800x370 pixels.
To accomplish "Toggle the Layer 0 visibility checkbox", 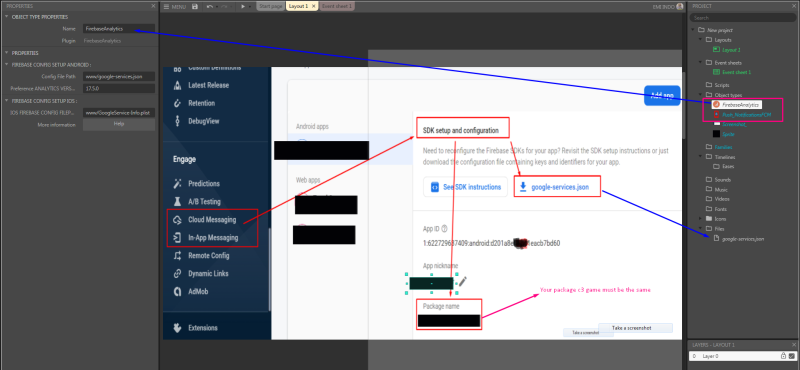I will pyautogui.click(x=791, y=356).
